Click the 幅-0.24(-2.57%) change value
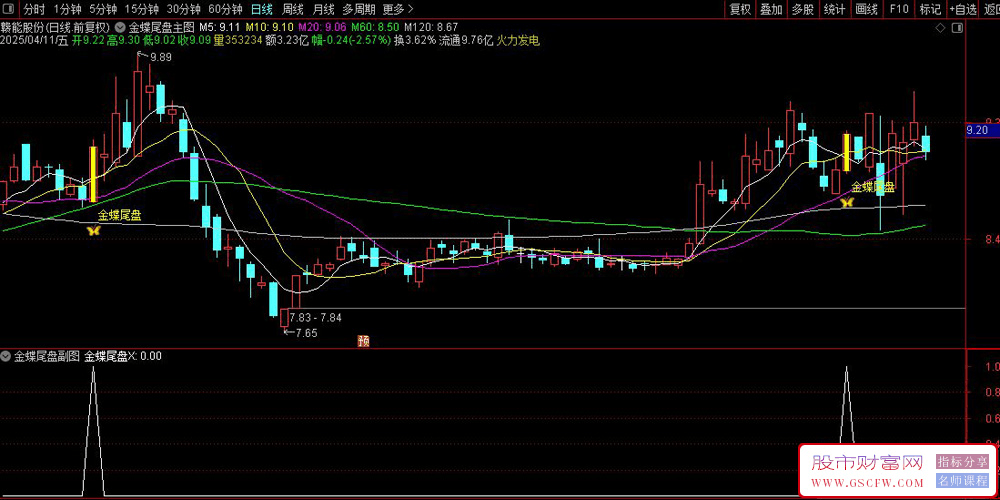1000x500 pixels. click(351, 41)
